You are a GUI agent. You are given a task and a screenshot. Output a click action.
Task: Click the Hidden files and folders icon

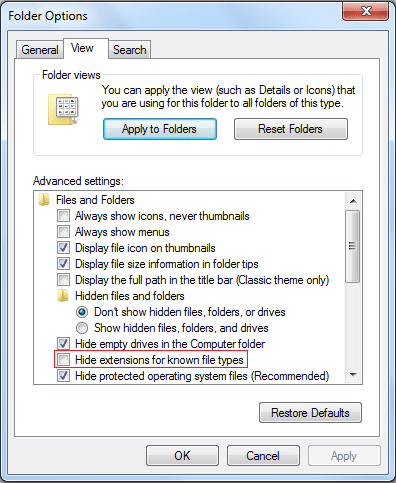[x=63, y=296]
